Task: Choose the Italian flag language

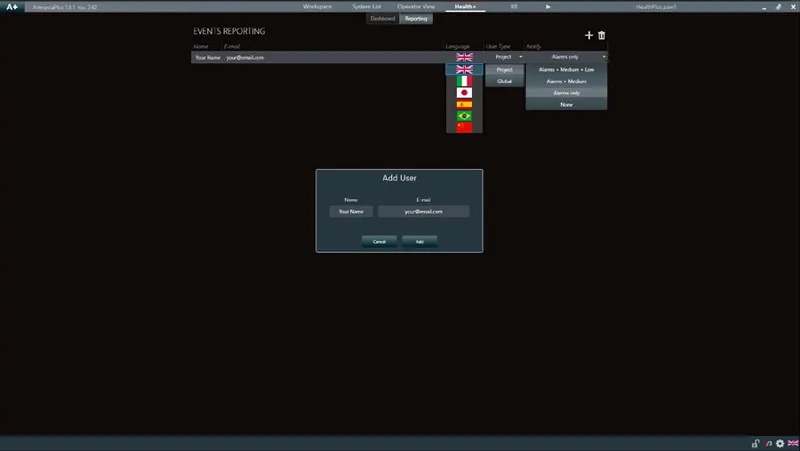Action: click(x=464, y=81)
